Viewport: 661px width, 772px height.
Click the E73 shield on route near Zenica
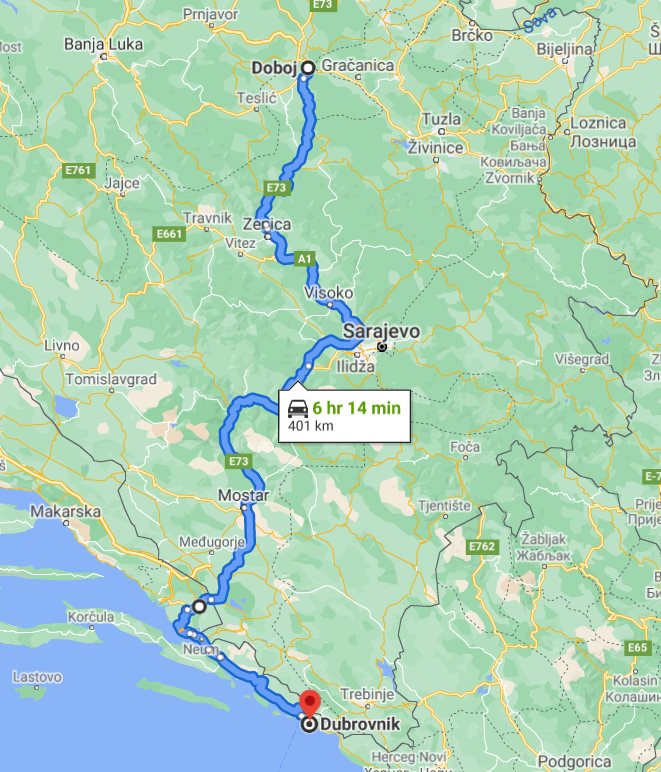[276, 188]
